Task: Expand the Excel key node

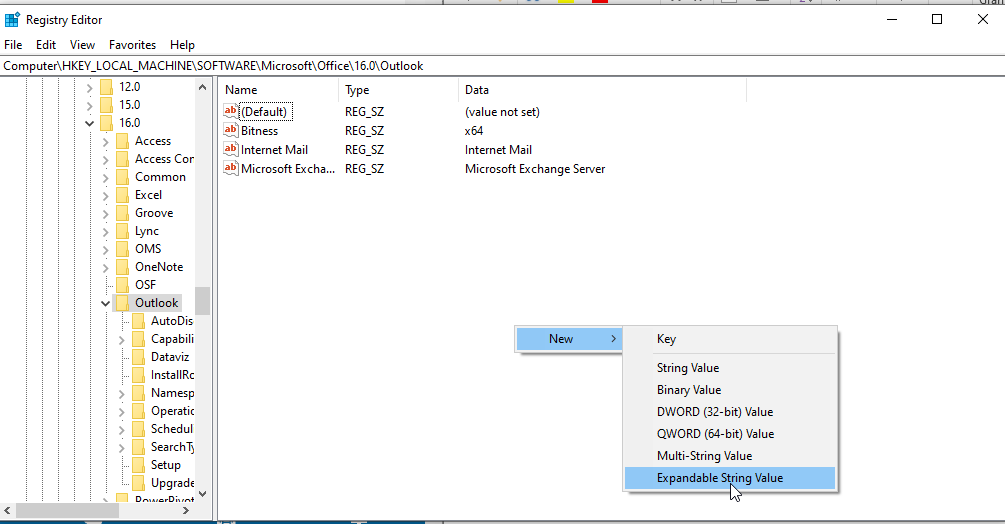Action: (105, 195)
